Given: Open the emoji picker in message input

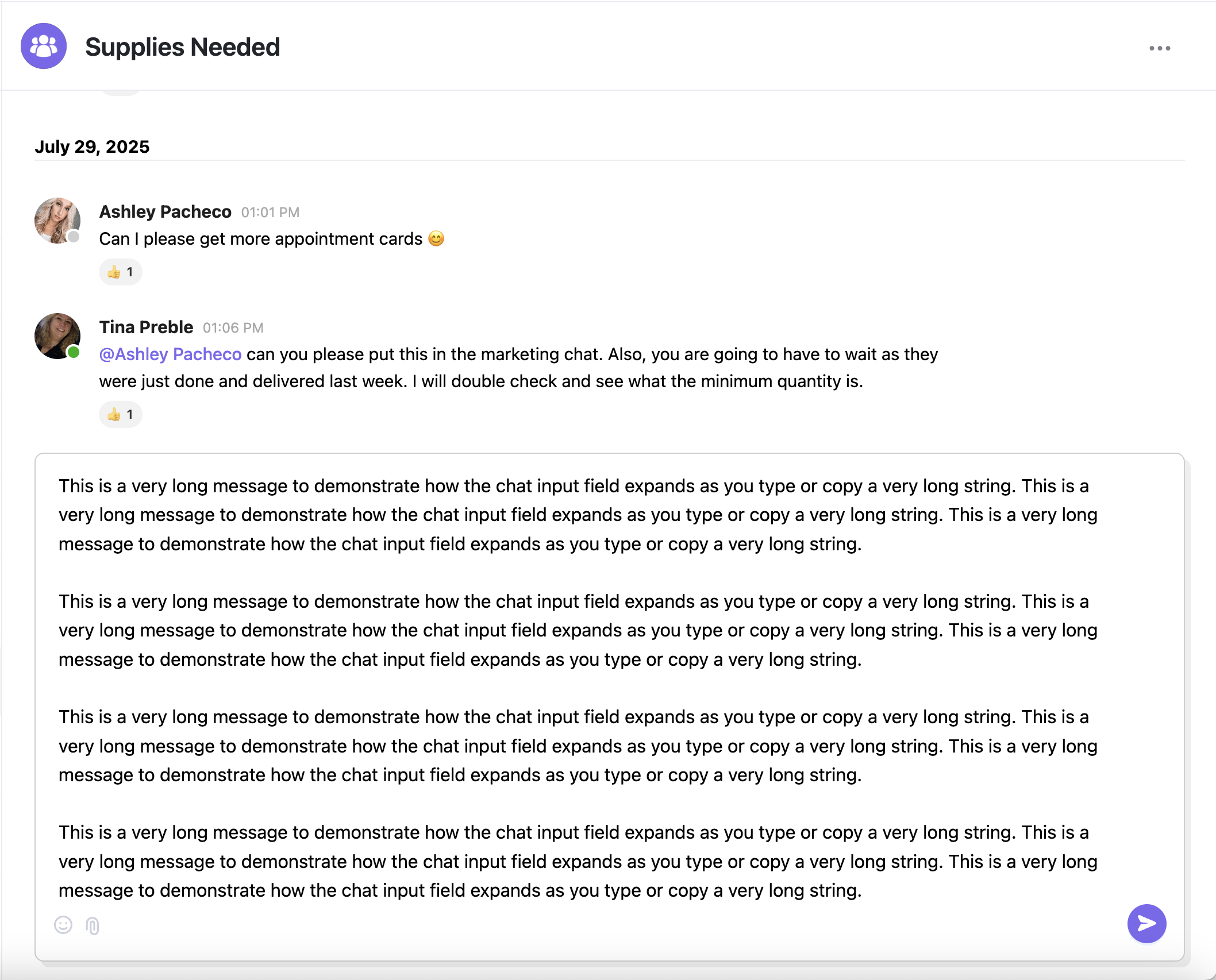Looking at the screenshot, I should pos(63,925).
